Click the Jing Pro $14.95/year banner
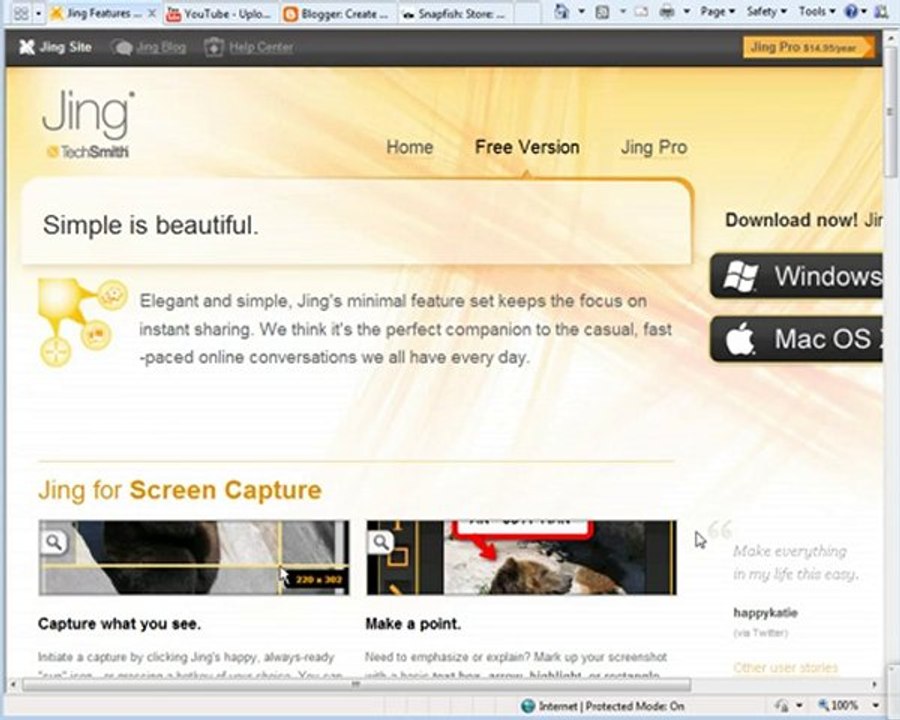 click(808, 47)
